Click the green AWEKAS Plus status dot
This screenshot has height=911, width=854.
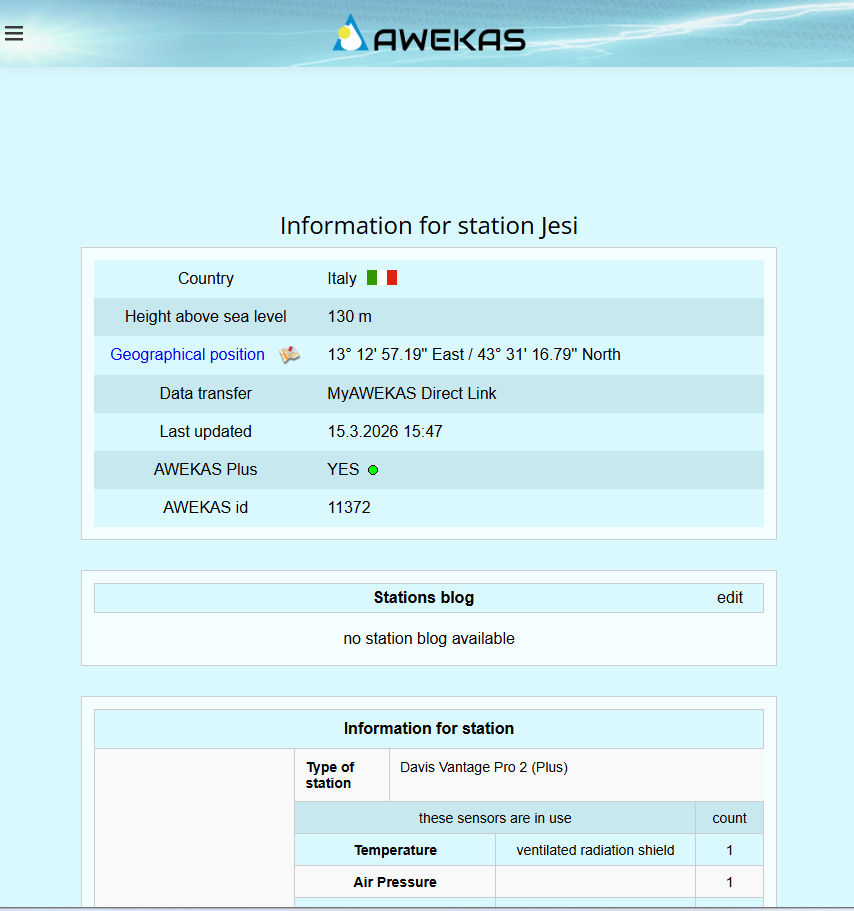pos(373,470)
